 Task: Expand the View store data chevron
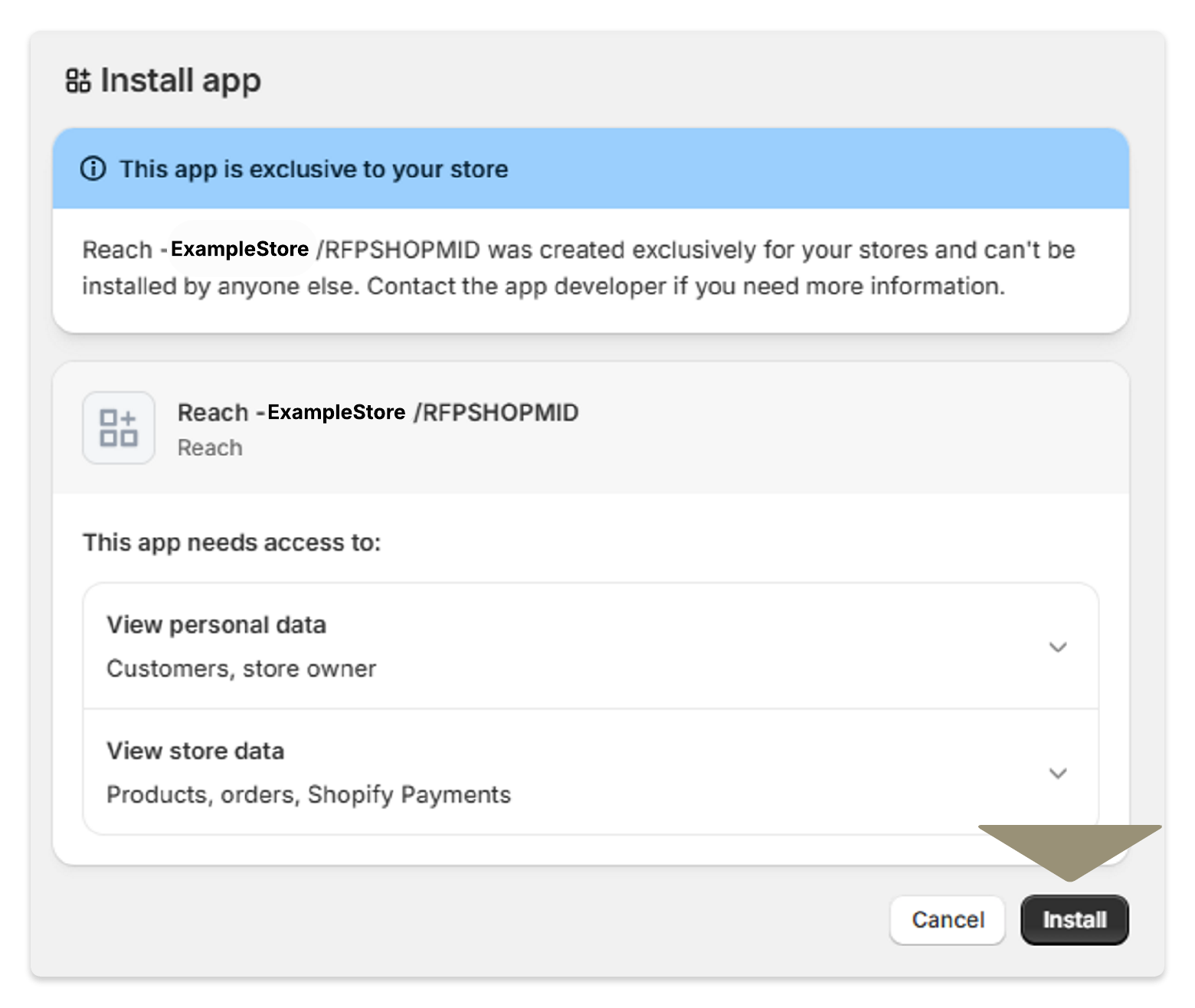[1058, 773]
